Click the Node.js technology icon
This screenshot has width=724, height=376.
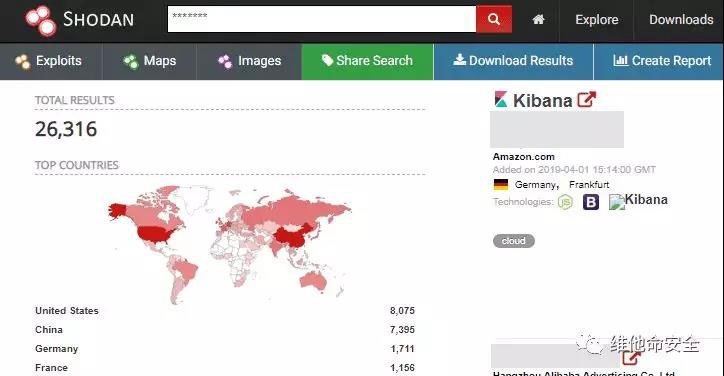tap(565, 202)
